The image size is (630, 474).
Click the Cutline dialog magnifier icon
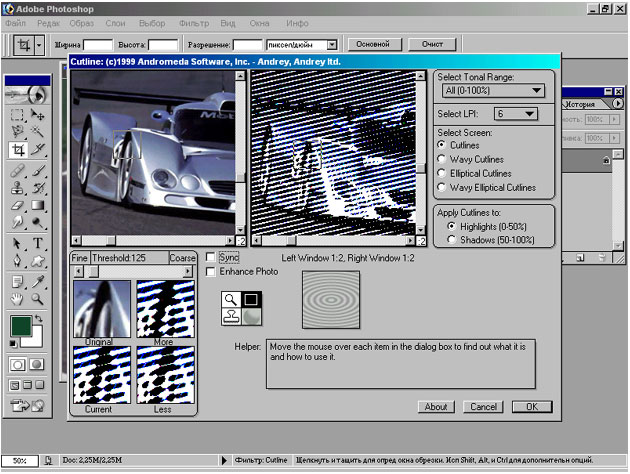point(231,299)
